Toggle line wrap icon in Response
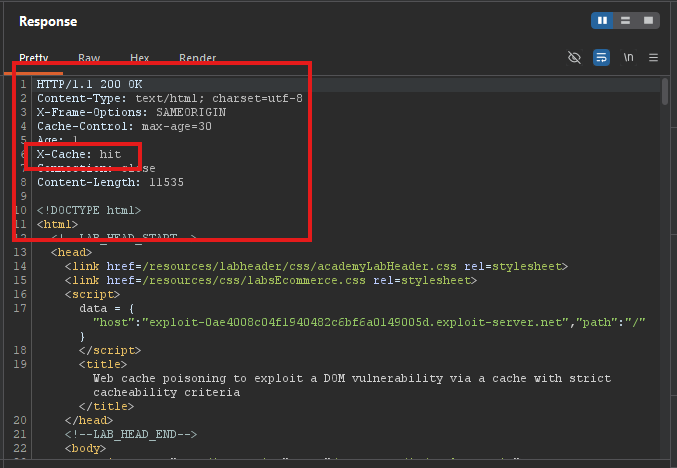 pos(601,57)
